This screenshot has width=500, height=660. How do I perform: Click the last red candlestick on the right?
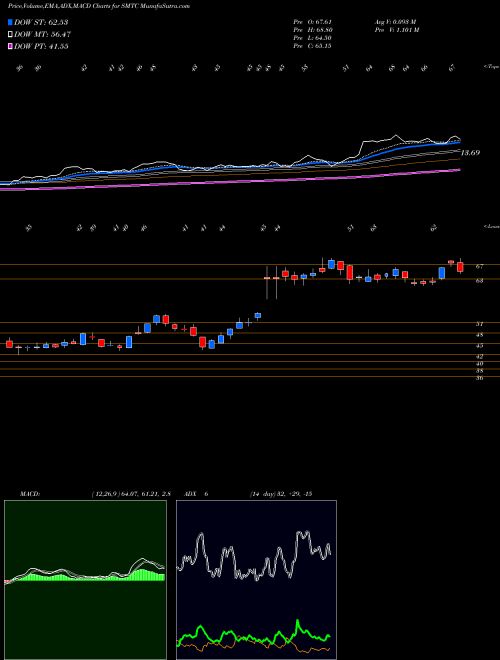click(460, 267)
